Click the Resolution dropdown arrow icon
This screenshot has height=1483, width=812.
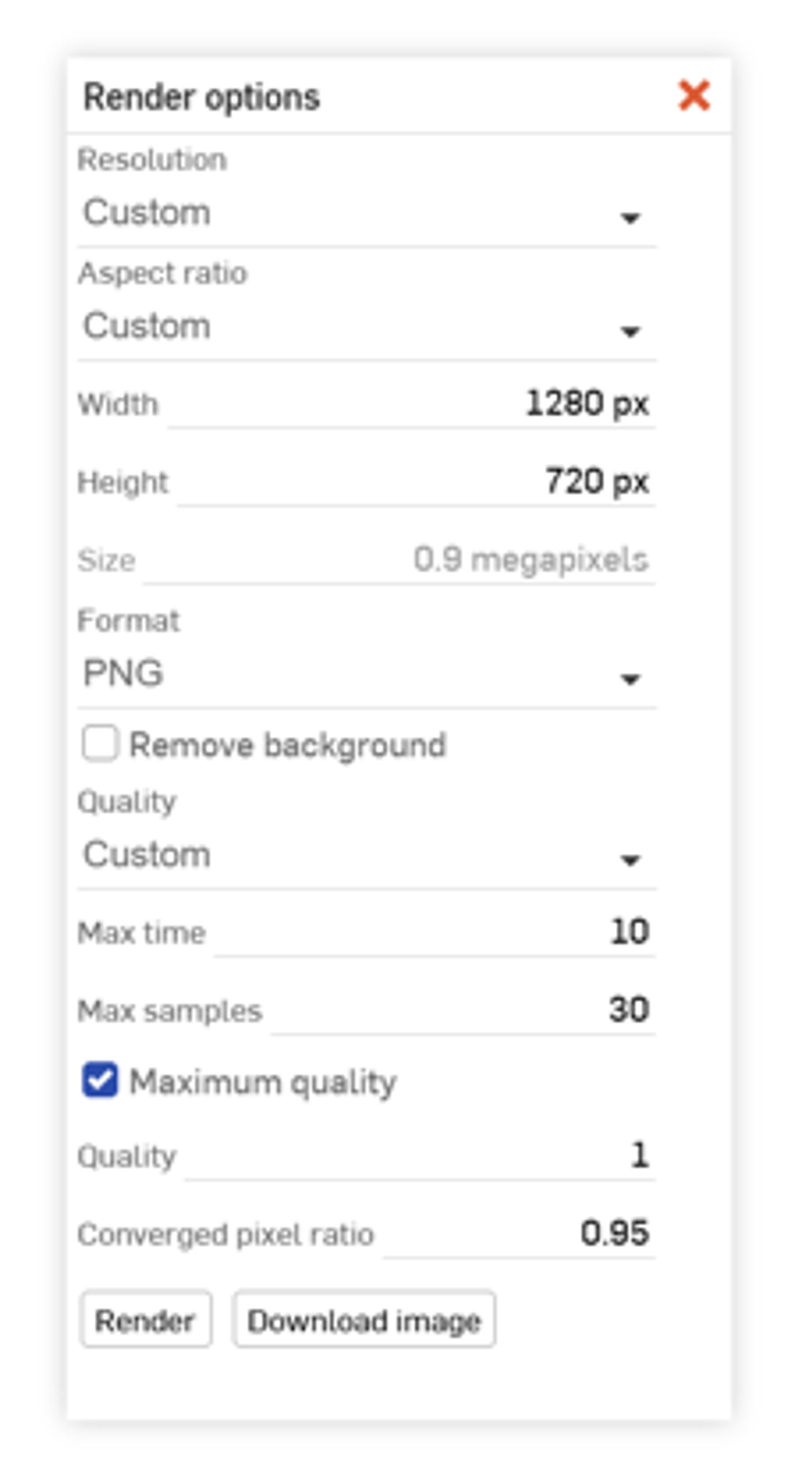630,218
